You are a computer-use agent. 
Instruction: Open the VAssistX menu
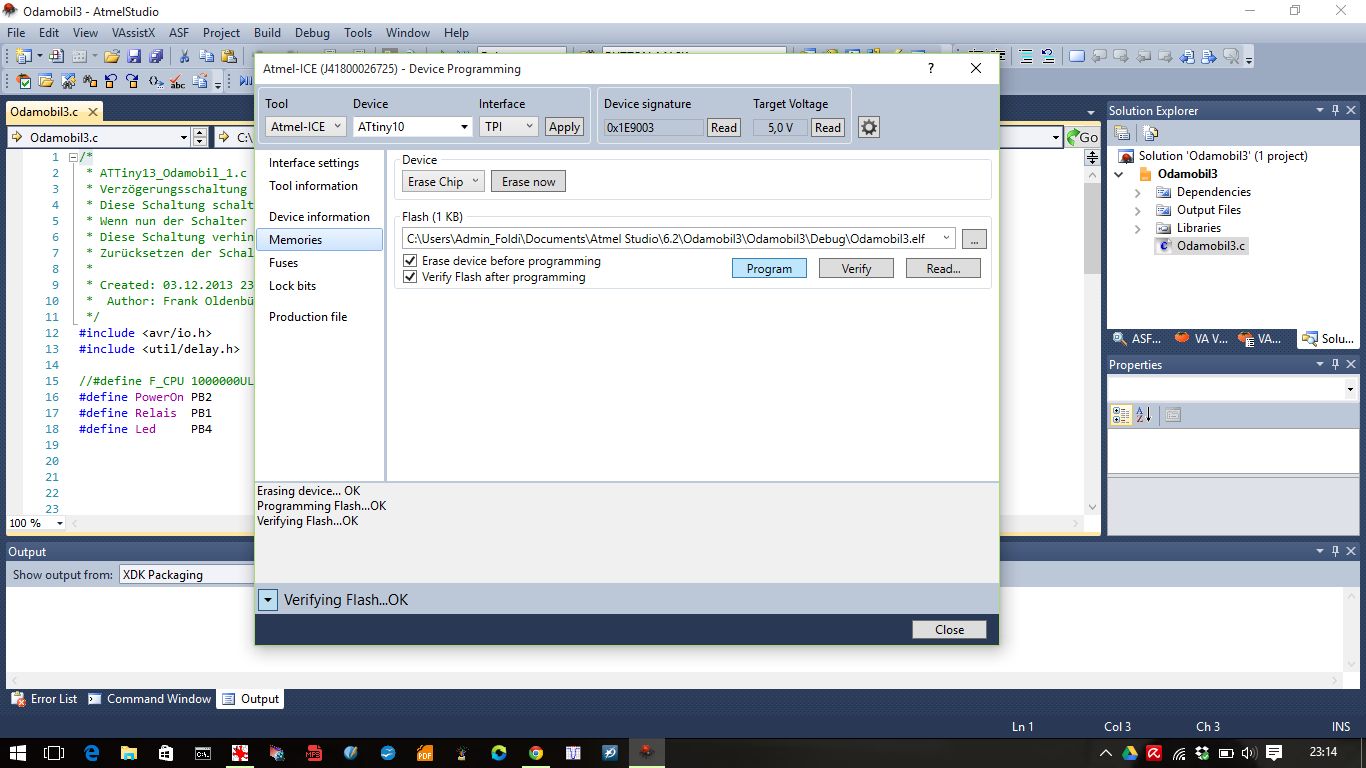133,33
